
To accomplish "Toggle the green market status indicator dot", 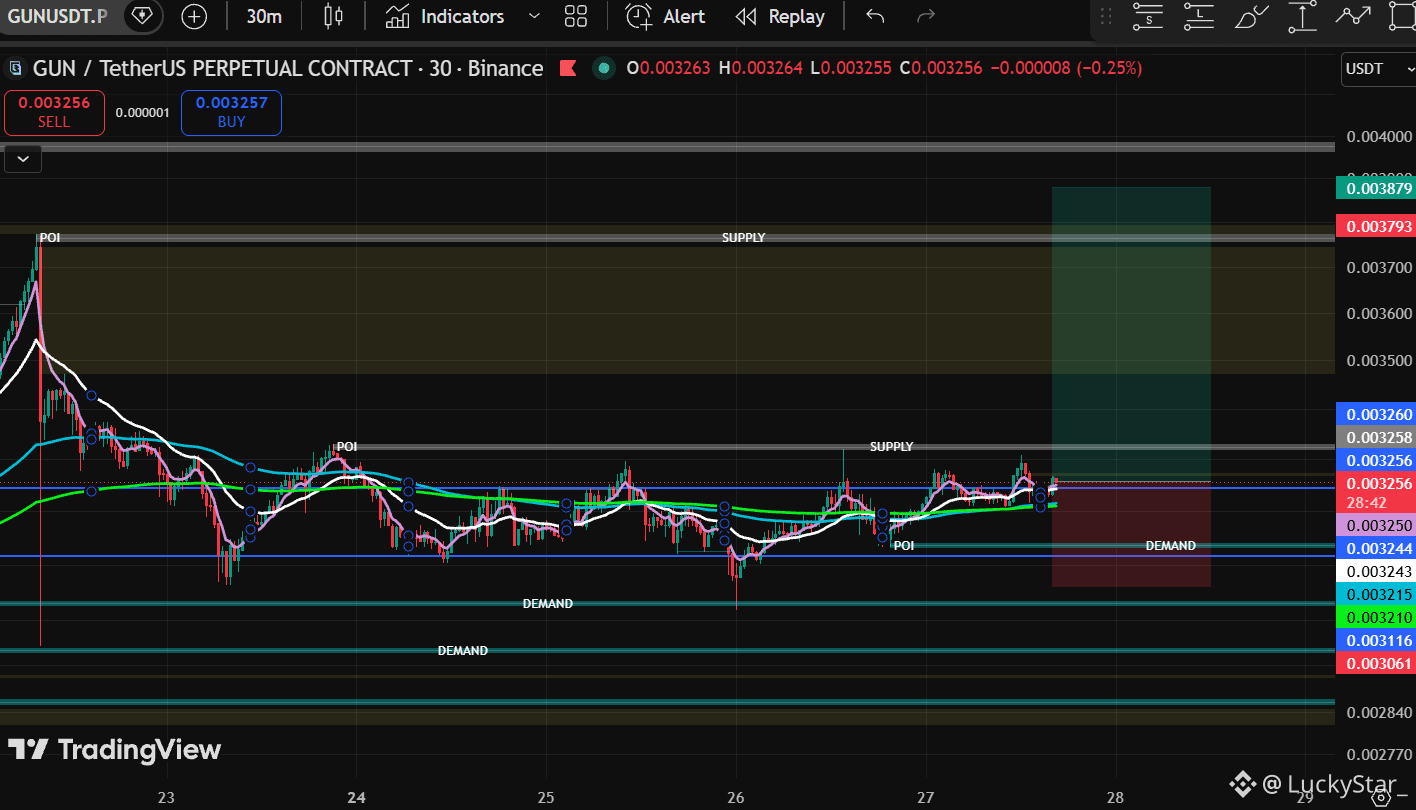I will 603,68.
